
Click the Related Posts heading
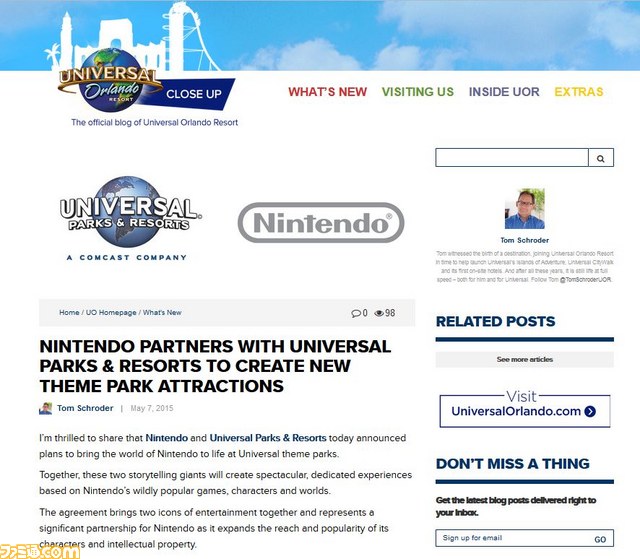click(x=496, y=322)
